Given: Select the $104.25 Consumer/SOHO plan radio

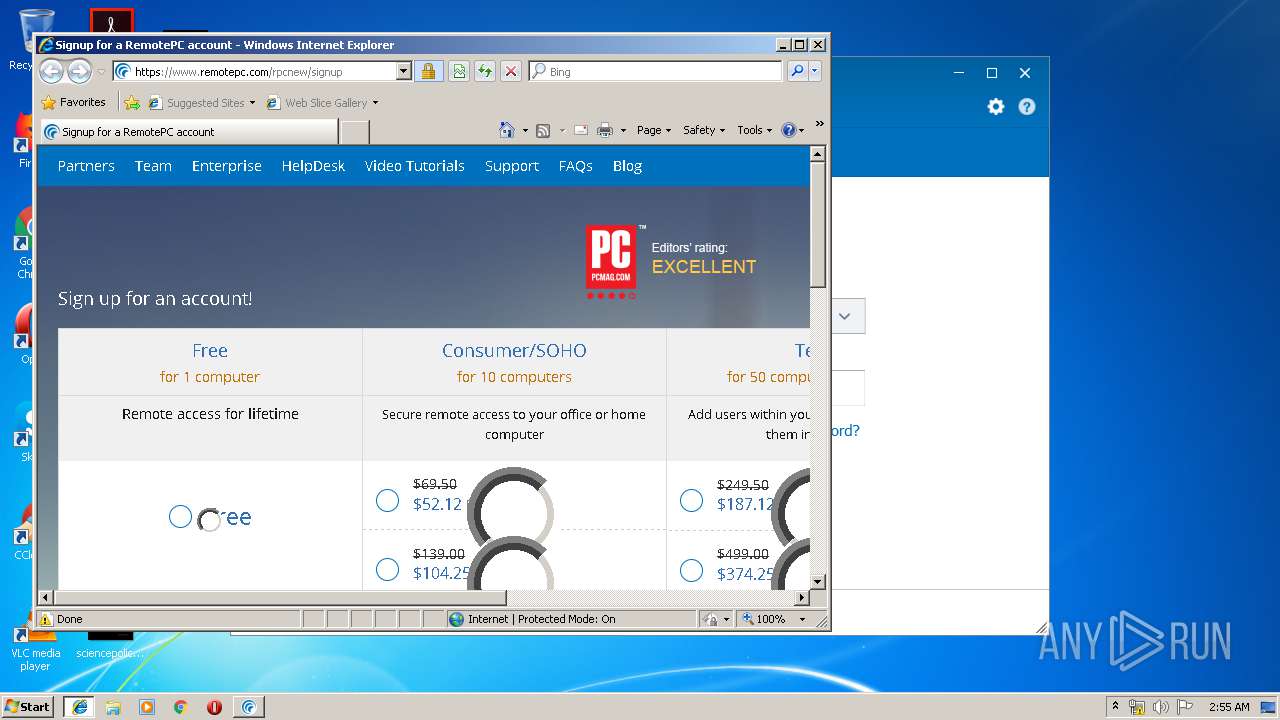Looking at the screenshot, I should point(387,569).
